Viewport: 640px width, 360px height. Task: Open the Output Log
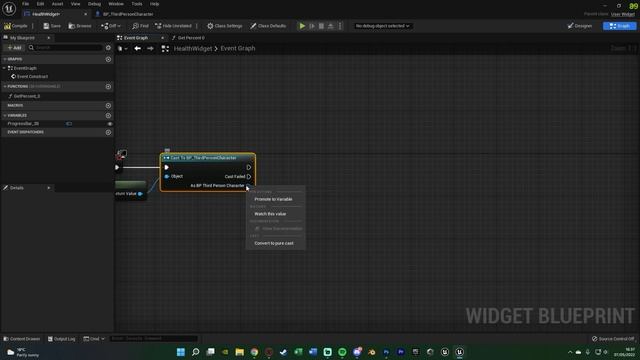click(61, 339)
